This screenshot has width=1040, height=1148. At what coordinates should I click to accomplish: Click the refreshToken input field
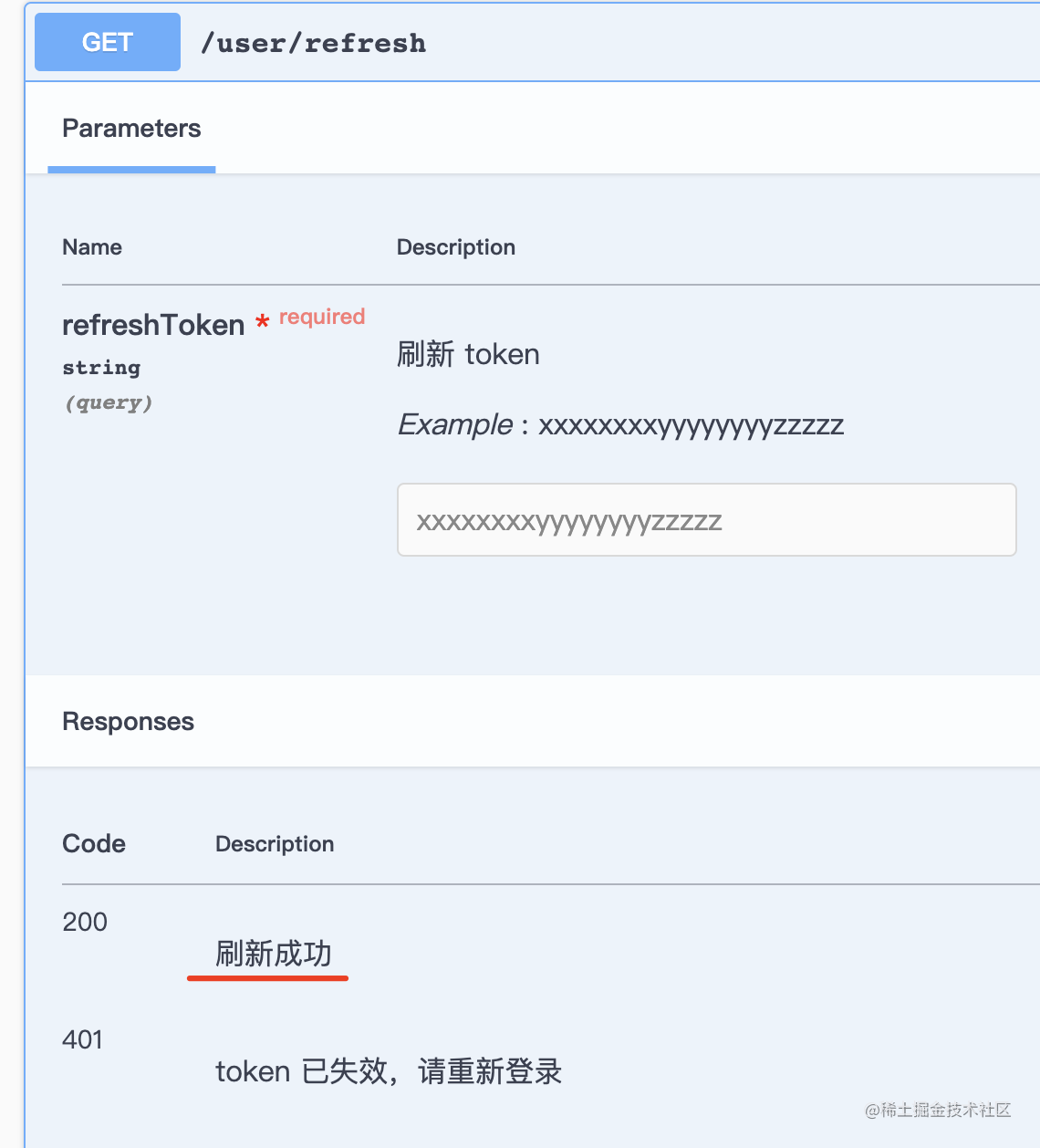706,520
